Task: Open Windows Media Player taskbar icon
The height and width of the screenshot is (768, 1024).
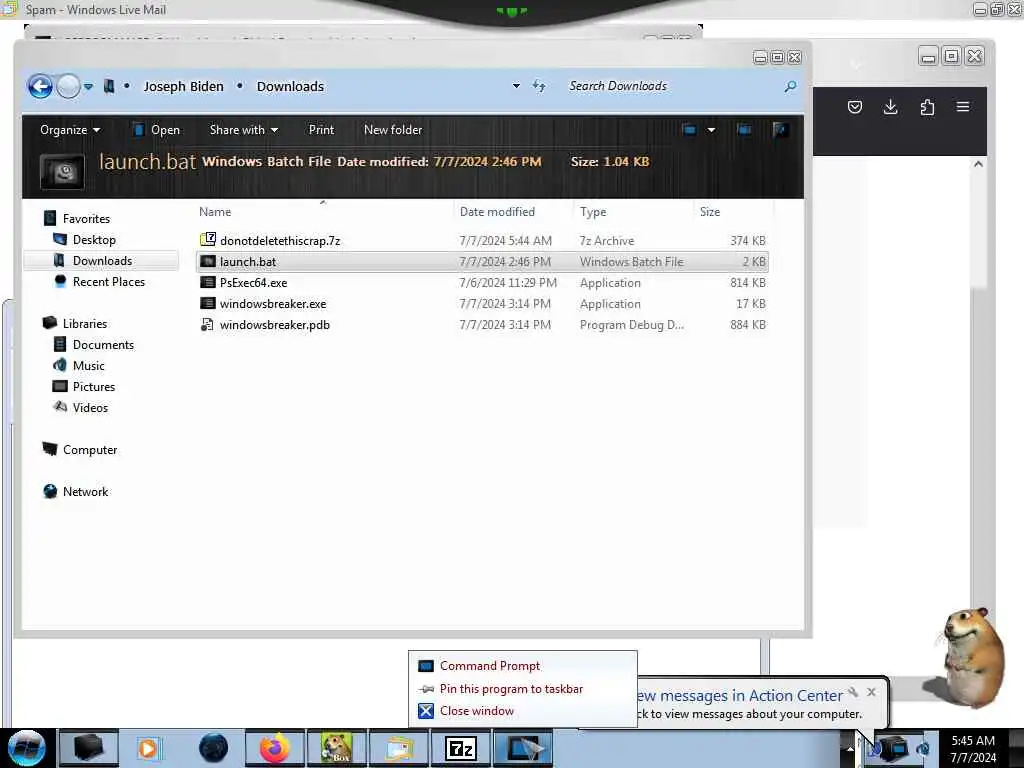Action: click(149, 748)
